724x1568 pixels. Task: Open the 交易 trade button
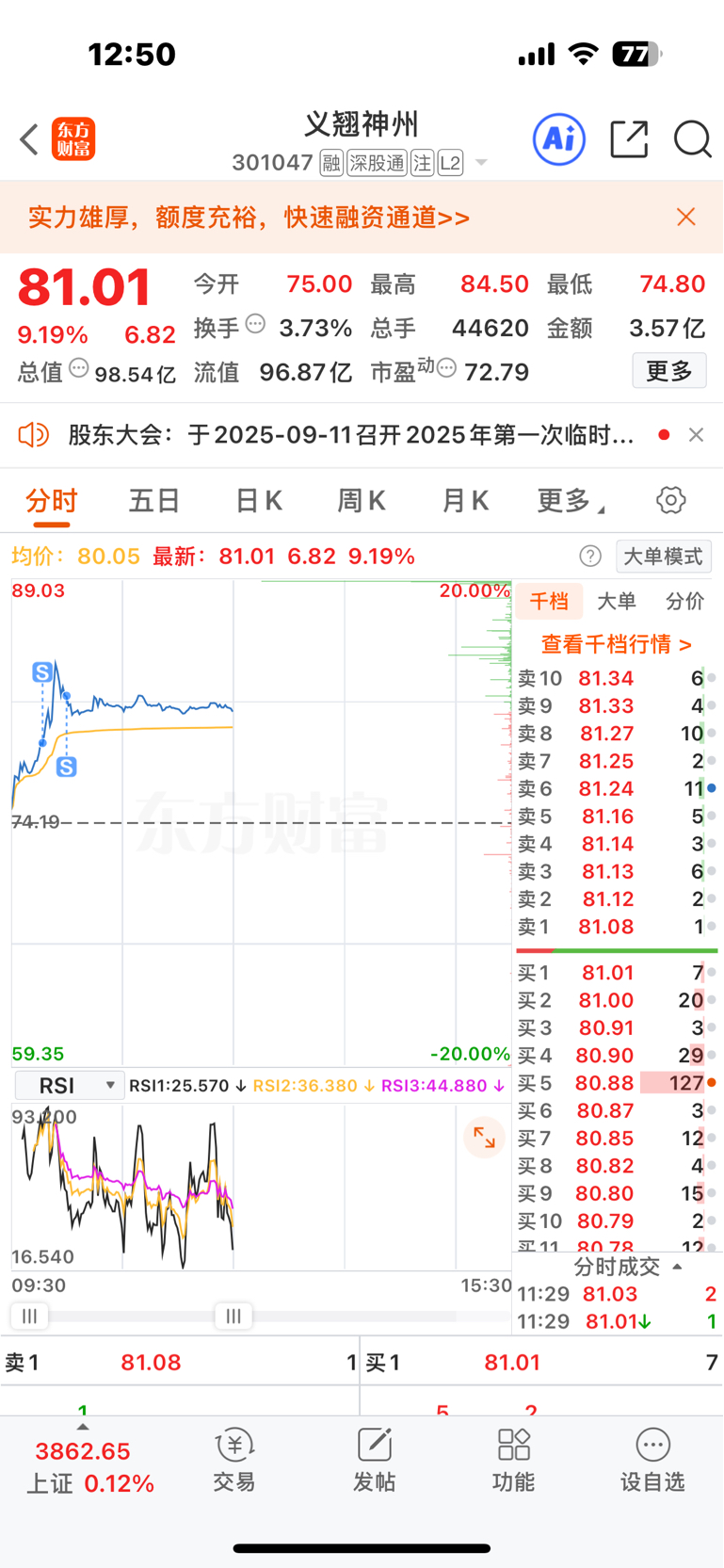point(233,1461)
